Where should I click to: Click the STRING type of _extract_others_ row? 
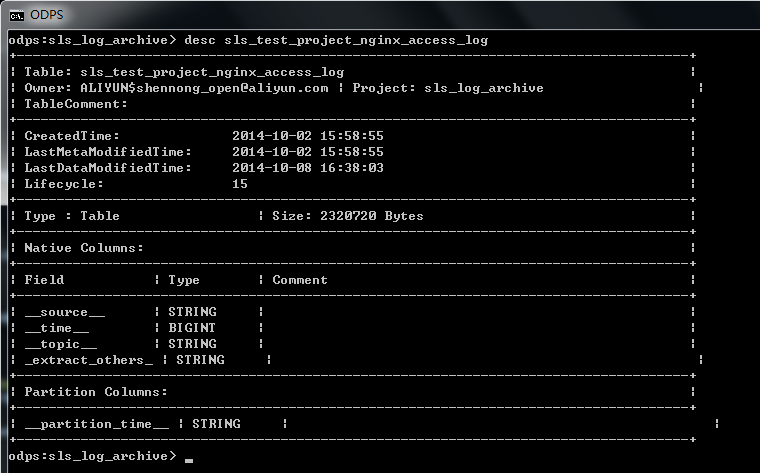coord(200,360)
